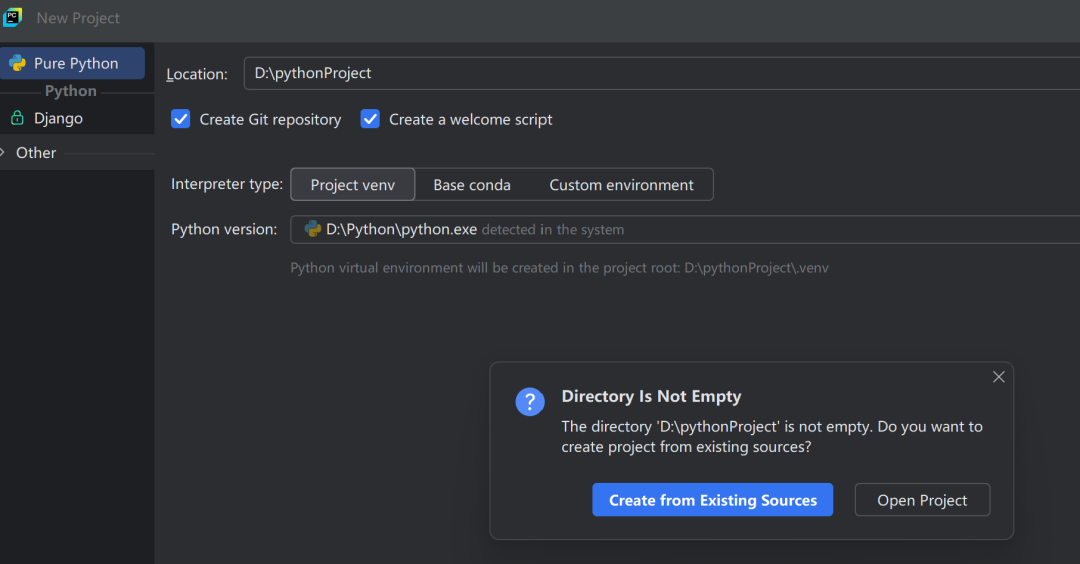Click Create from Existing Sources button
Viewport: 1080px width, 564px height.
point(712,500)
